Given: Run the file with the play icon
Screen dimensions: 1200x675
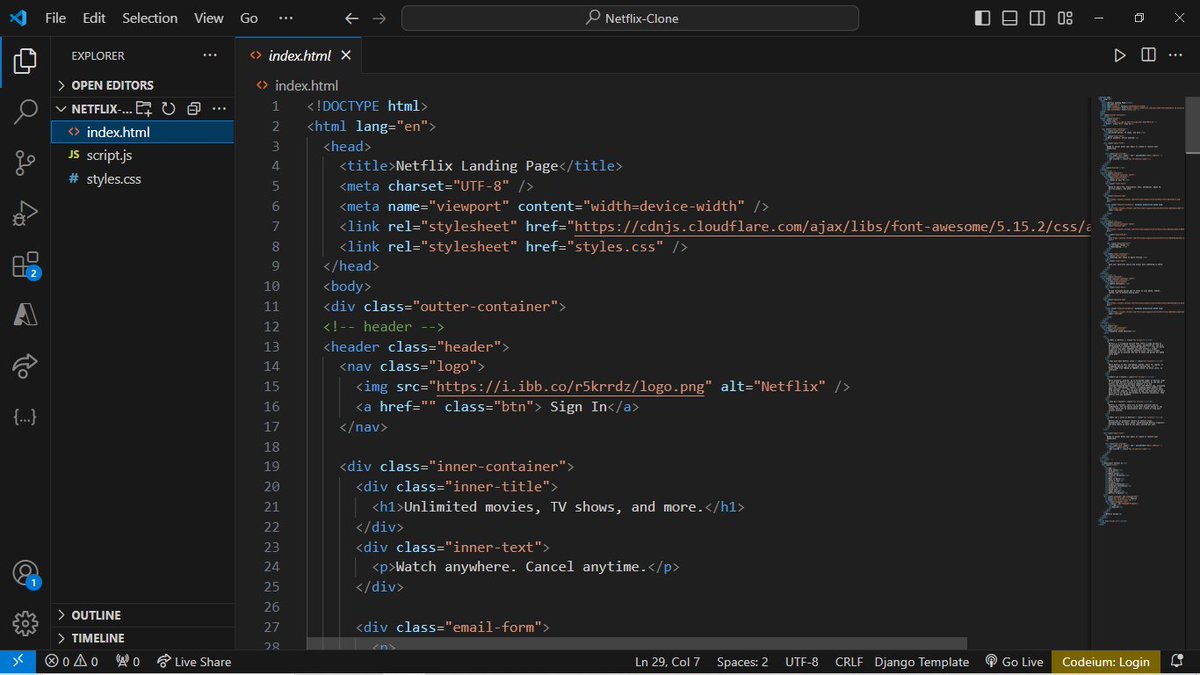Looking at the screenshot, I should tap(1120, 55).
